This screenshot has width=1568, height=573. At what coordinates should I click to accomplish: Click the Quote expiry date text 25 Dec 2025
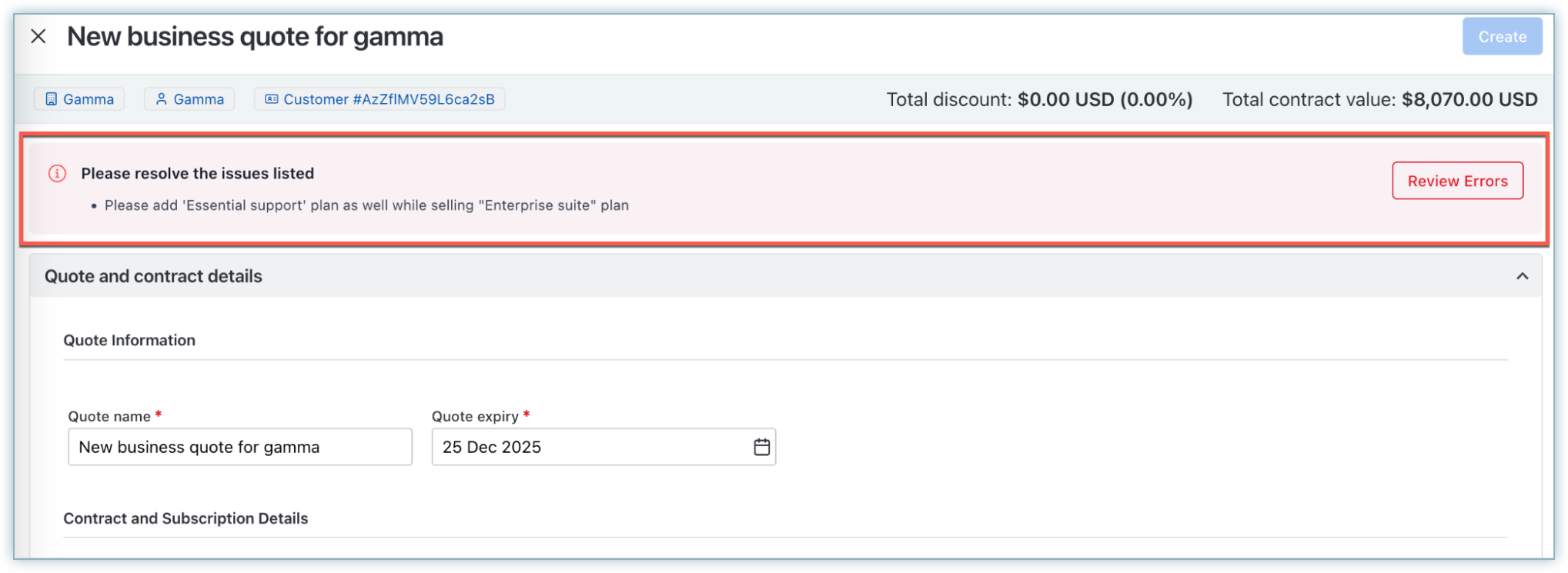click(x=492, y=447)
